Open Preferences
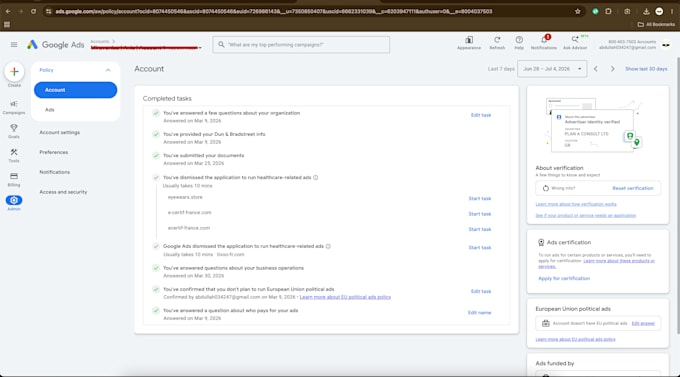The width and height of the screenshot is (680, 377). [x=54, y=152]
